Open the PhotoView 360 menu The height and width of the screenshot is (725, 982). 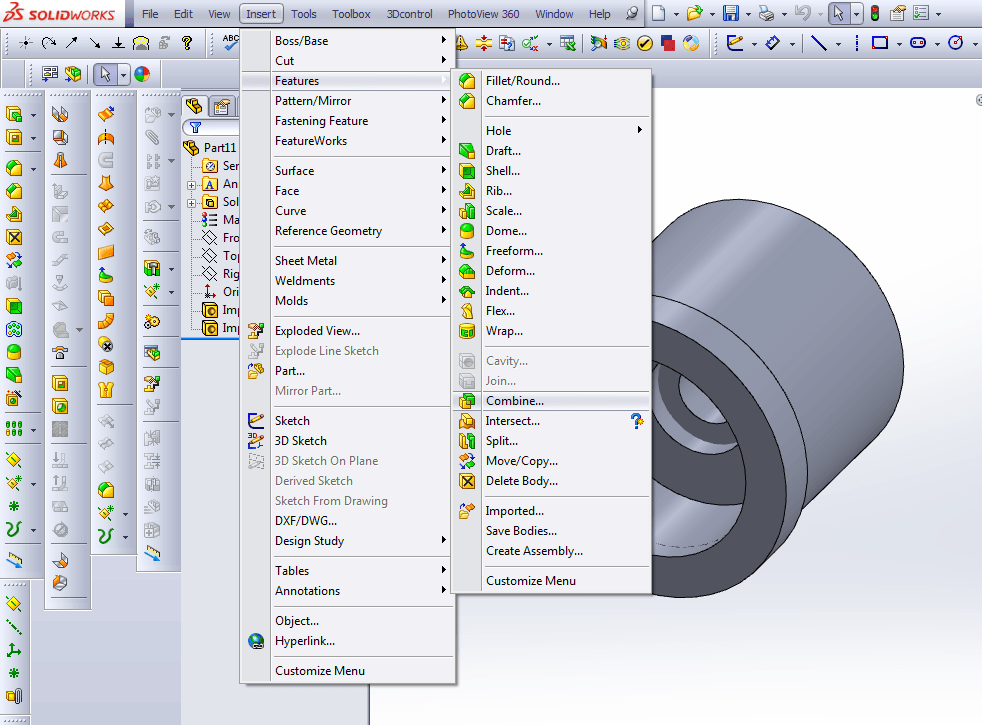point(483,14)
